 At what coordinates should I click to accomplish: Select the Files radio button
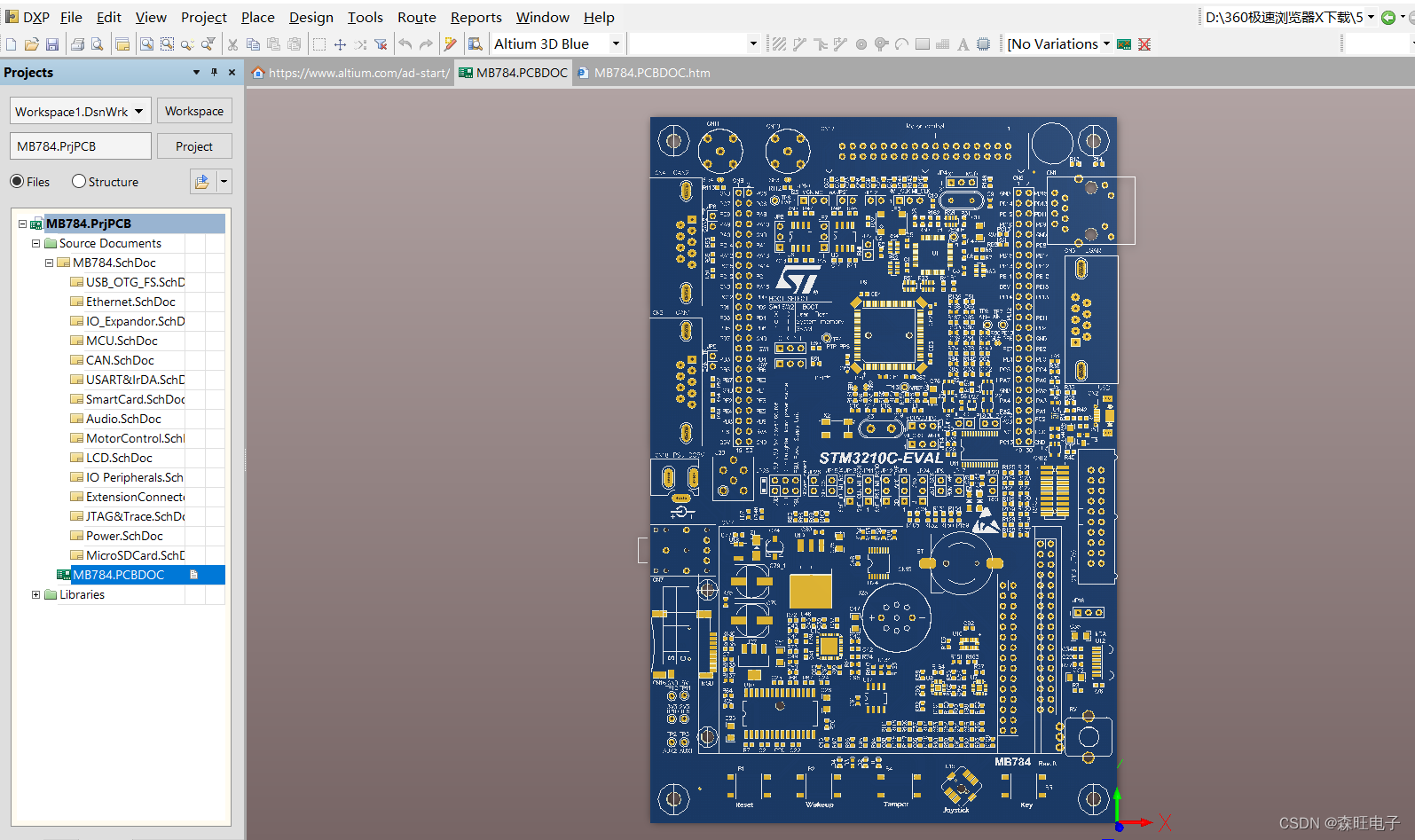coord(17,182)
